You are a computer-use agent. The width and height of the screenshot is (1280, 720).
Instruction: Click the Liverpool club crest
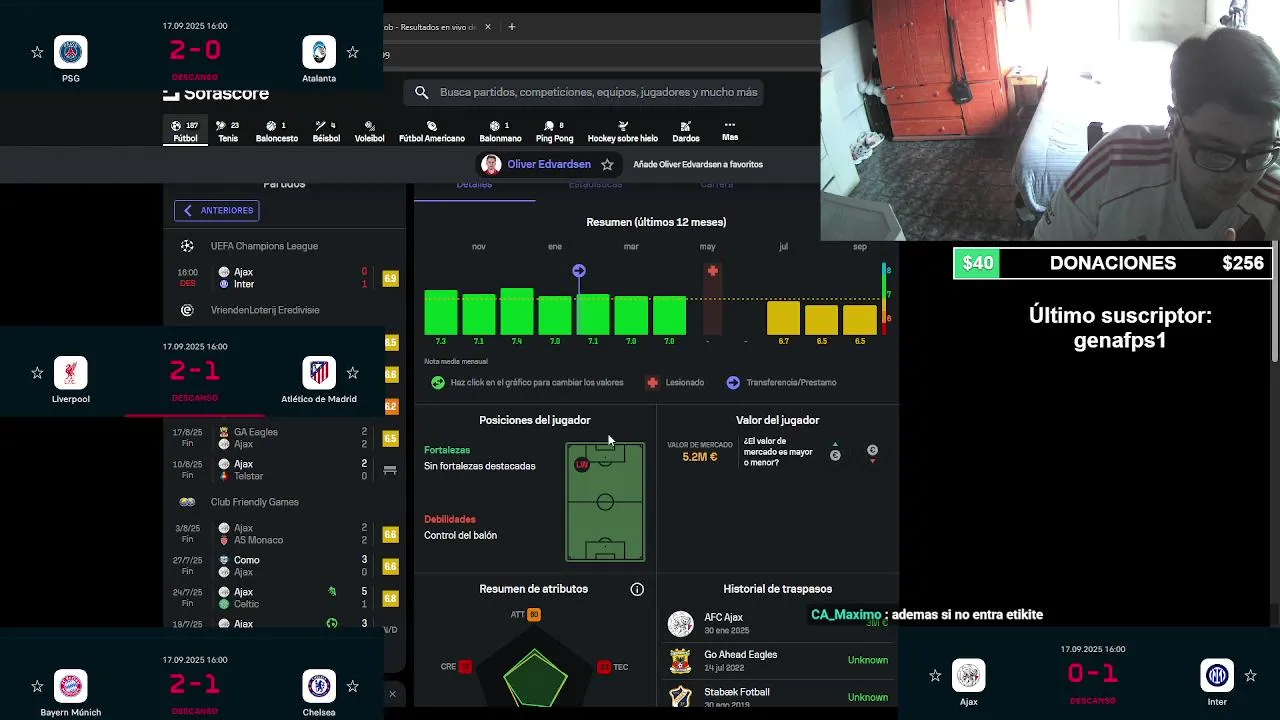pos(71,373)
